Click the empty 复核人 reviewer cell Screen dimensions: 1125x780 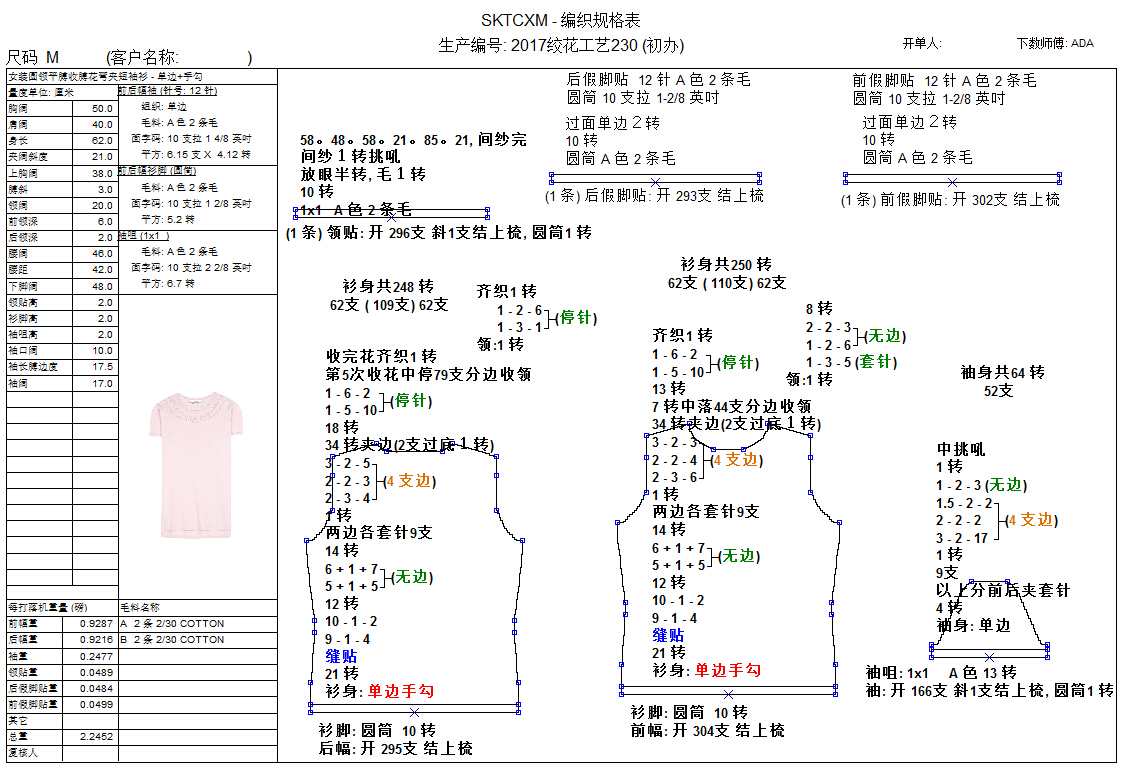[90, 753]
